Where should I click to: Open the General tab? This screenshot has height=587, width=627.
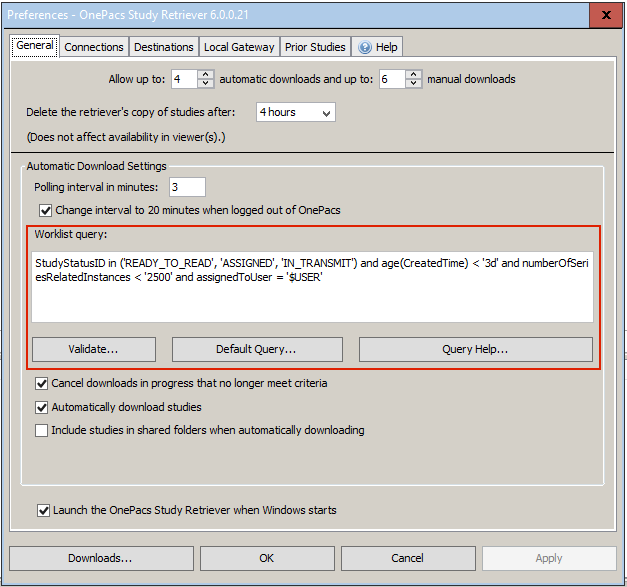[x=35, y=46]
